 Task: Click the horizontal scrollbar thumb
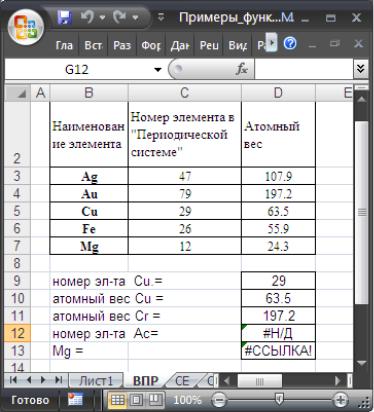(x=259, y=381)
